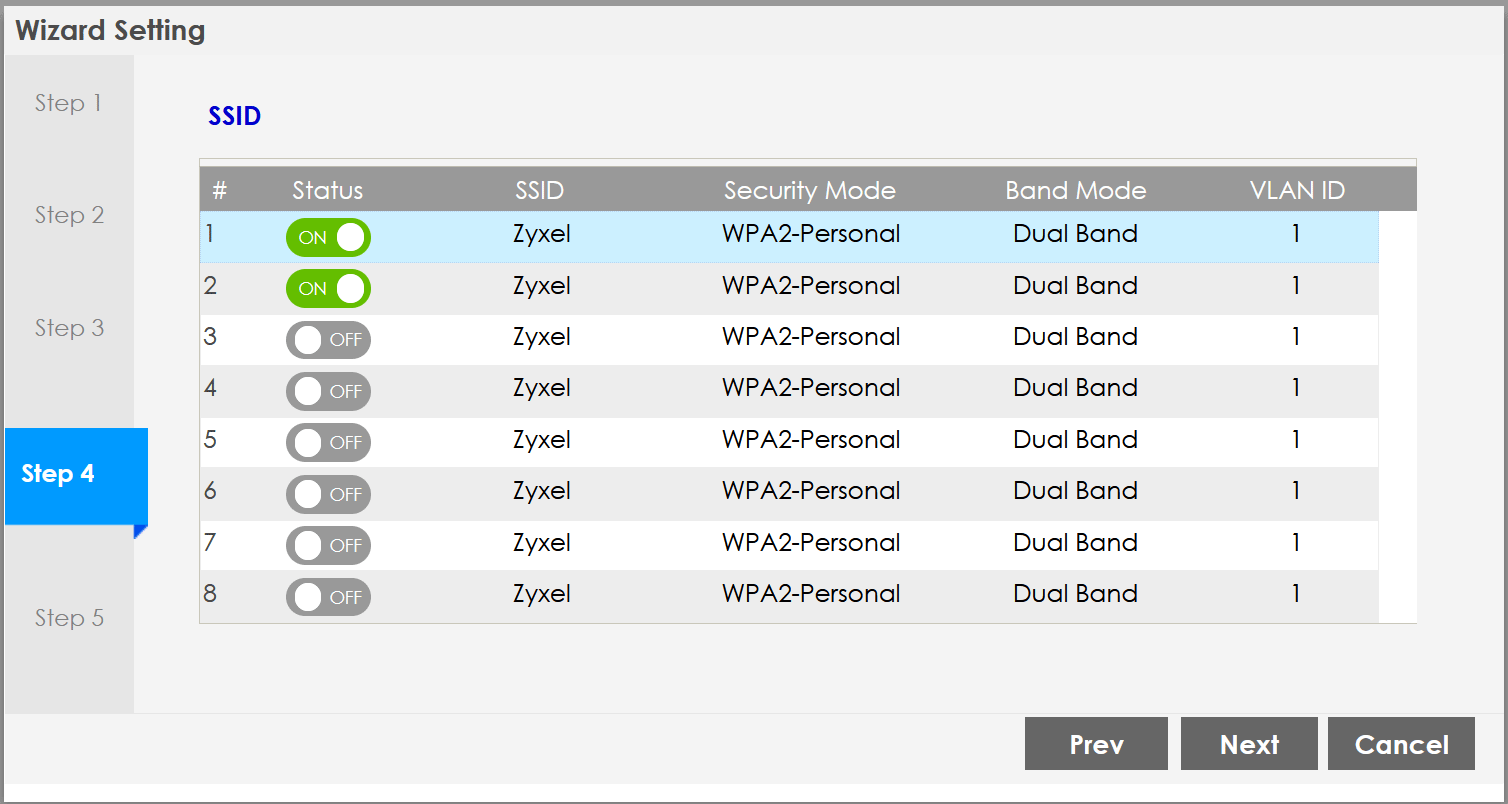Jump to Step 3 in sidebar
1508x804 pixels.
click(x=69, y=328)
